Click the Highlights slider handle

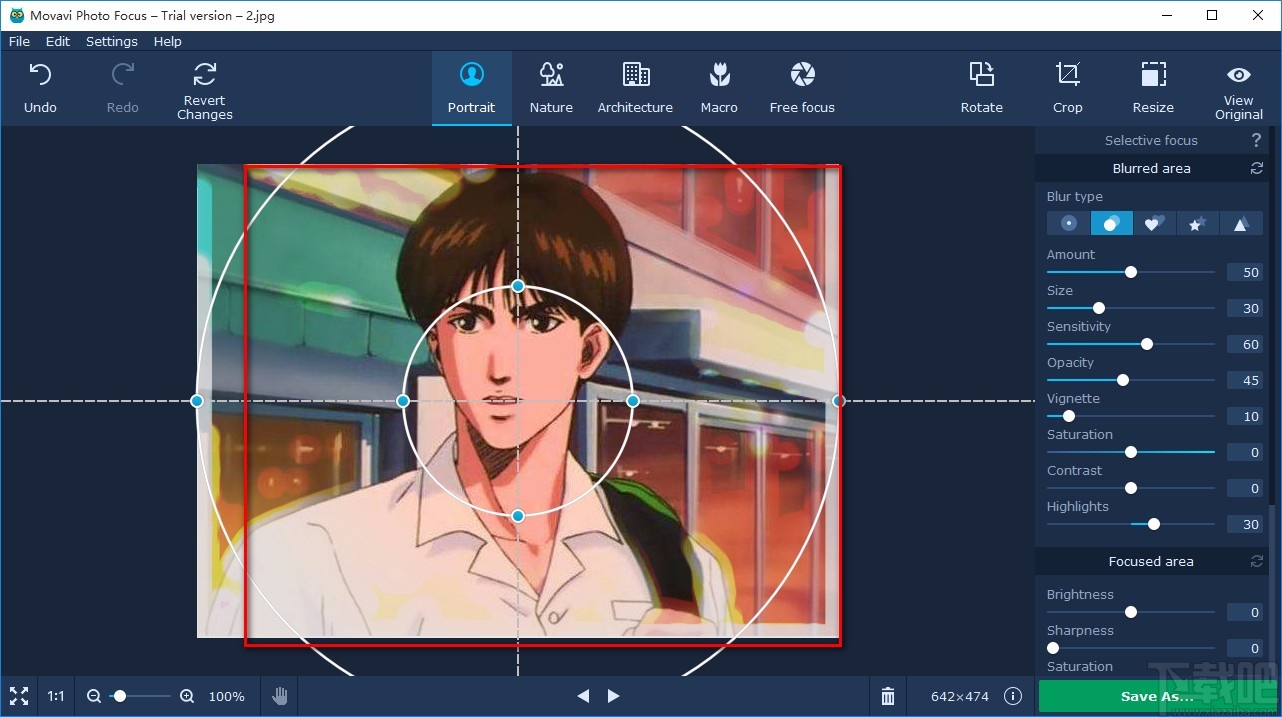pos(1154,524)
